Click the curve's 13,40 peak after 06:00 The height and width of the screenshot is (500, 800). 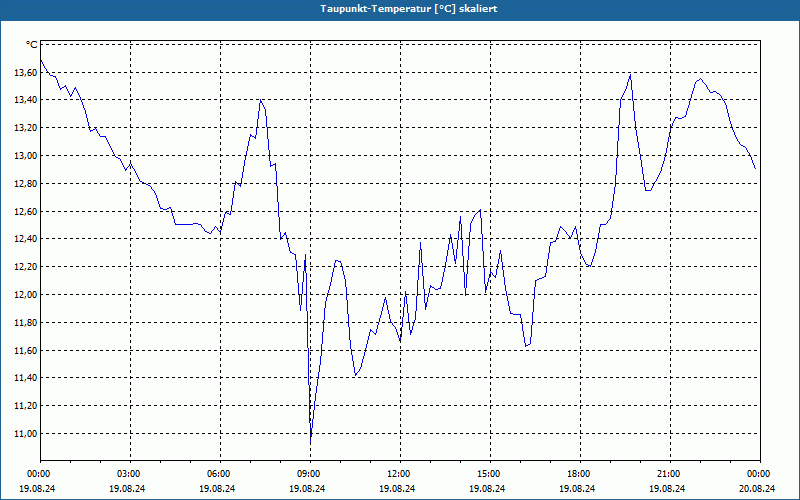(261, 101)
